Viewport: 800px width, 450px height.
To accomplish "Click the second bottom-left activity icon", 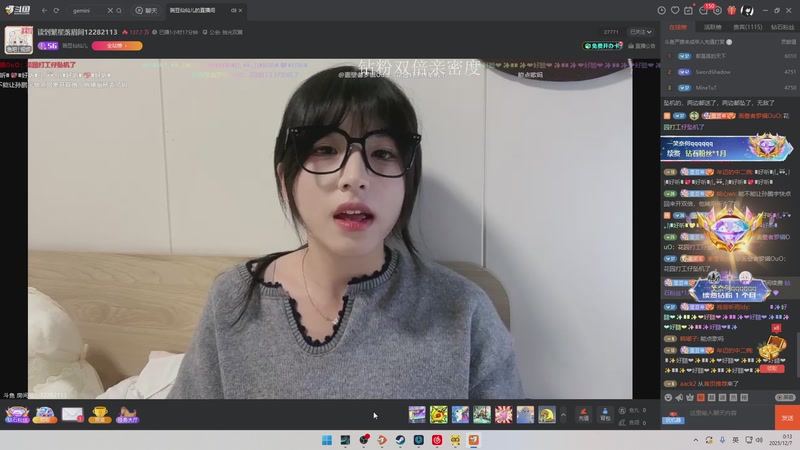I will coord(45,415).
